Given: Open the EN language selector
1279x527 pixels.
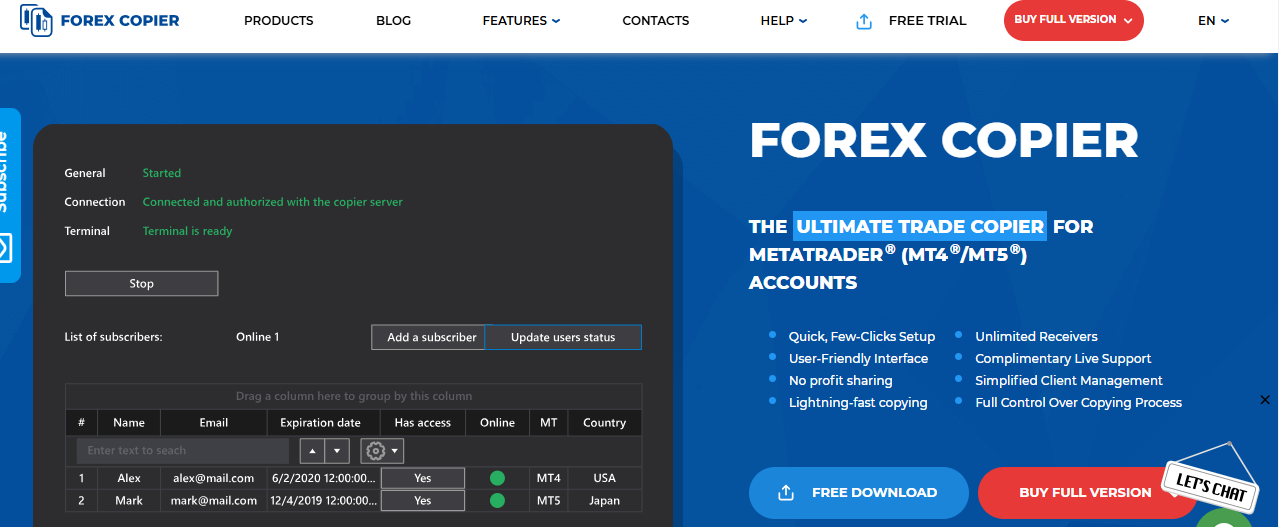Looking at the screenshot, I should [x=1213, y=20].
